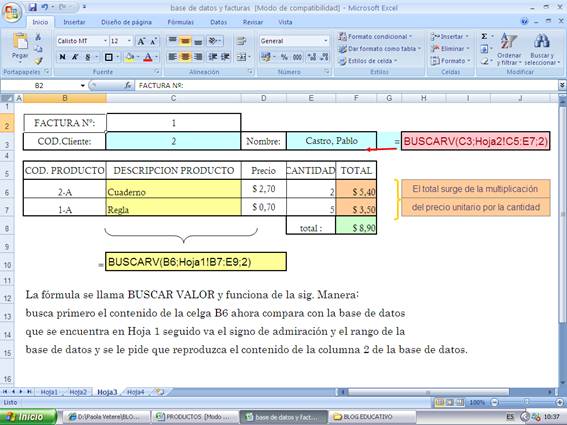This screenshot has height=425, width=567.
Task: Click the AutoSum sigma icon
Action: click(484, 37)
